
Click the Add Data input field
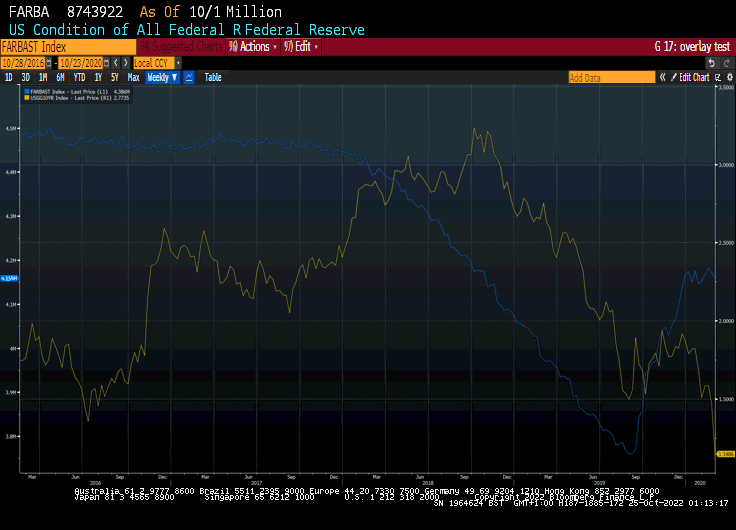click(x=612, y=77)
